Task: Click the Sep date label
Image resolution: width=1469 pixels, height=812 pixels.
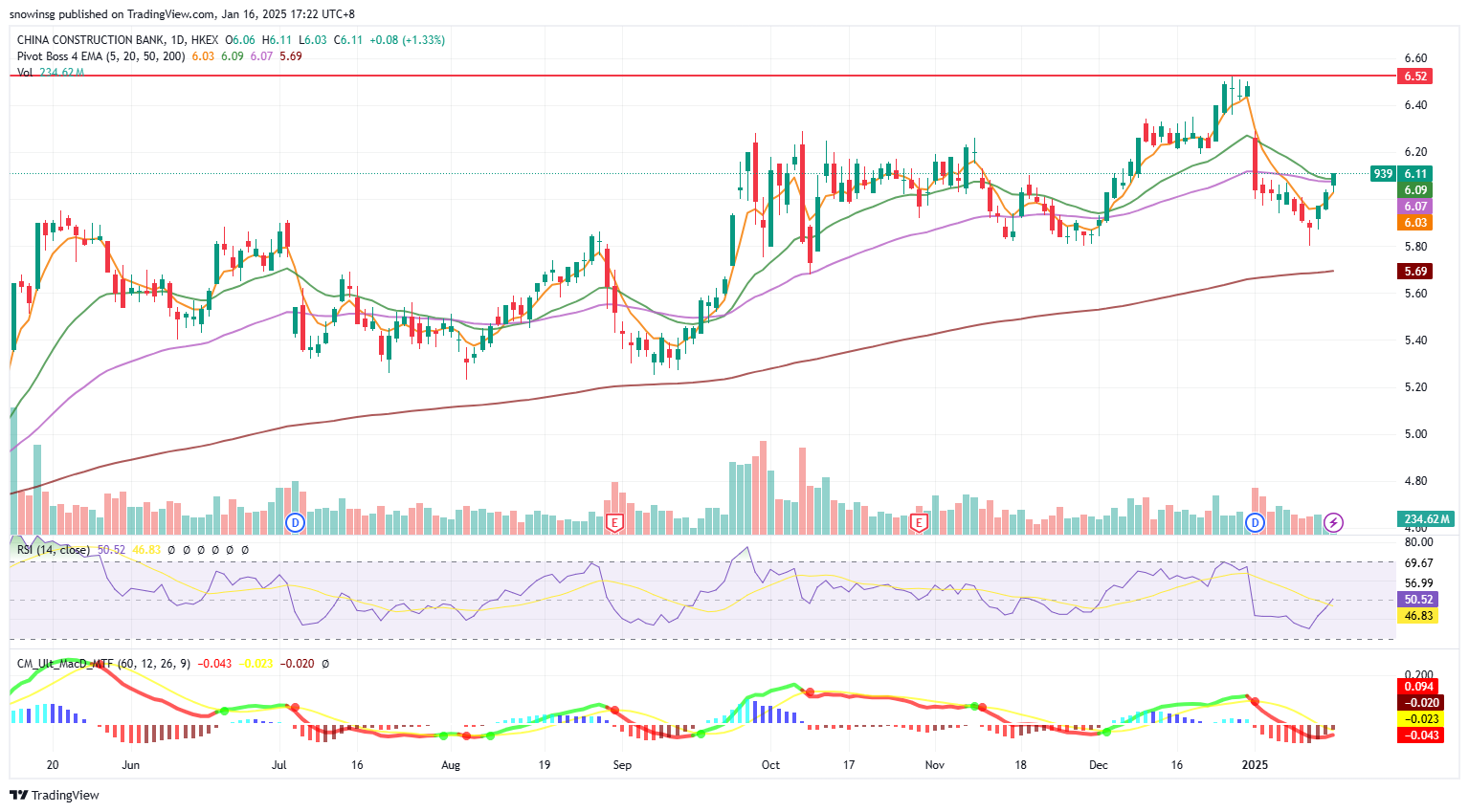Action: coord(622,765)
